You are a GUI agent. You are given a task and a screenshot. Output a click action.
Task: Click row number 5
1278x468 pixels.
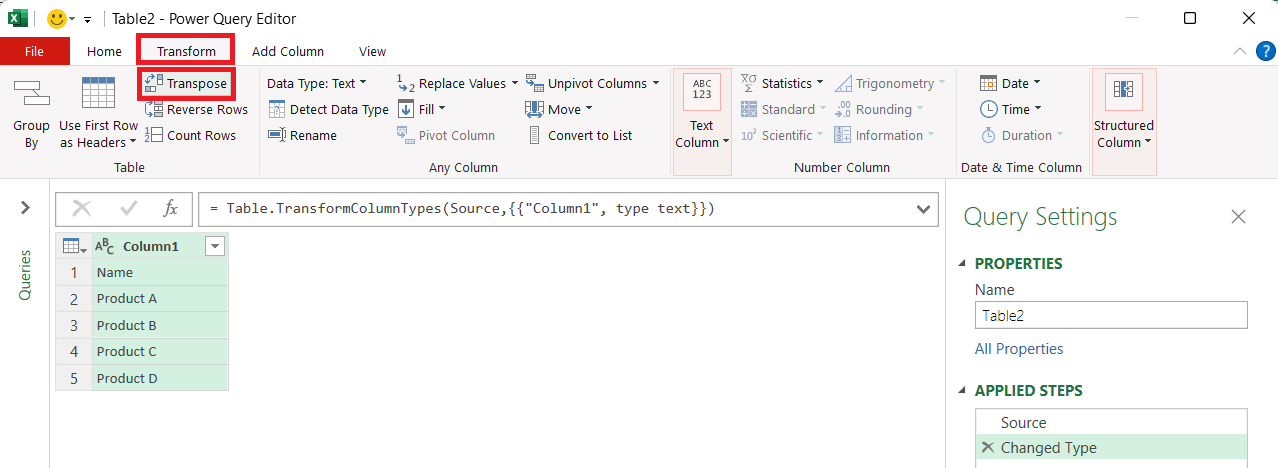tap(74, 378)
